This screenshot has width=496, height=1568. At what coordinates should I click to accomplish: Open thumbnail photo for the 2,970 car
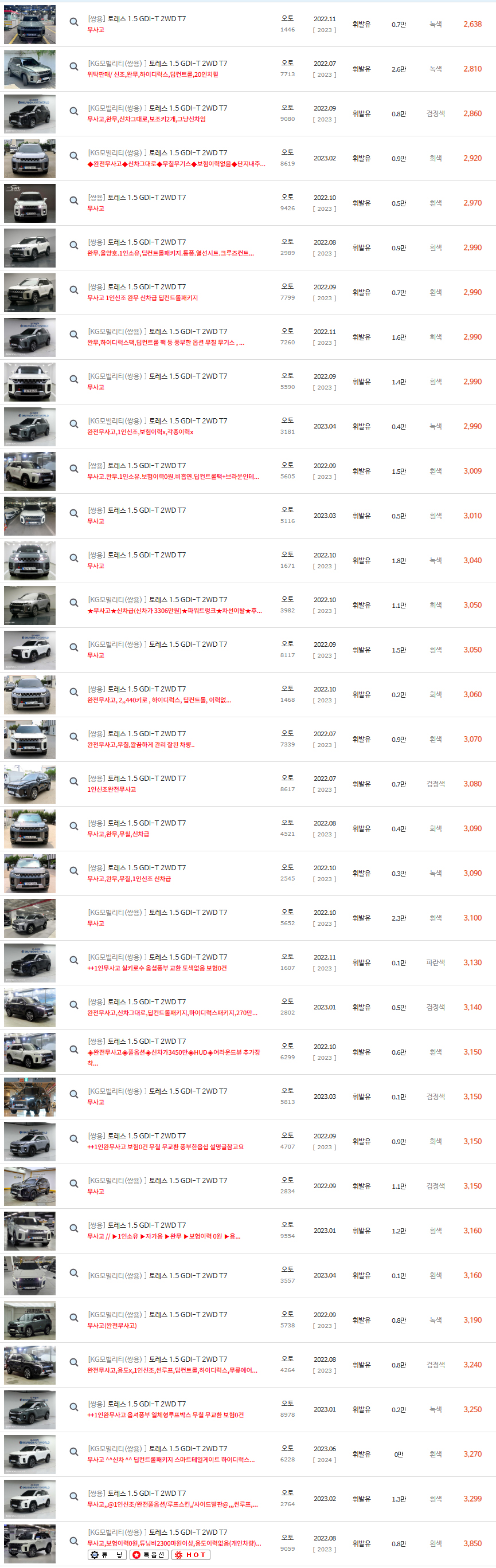pyautogui.click(x=30, y=203)
